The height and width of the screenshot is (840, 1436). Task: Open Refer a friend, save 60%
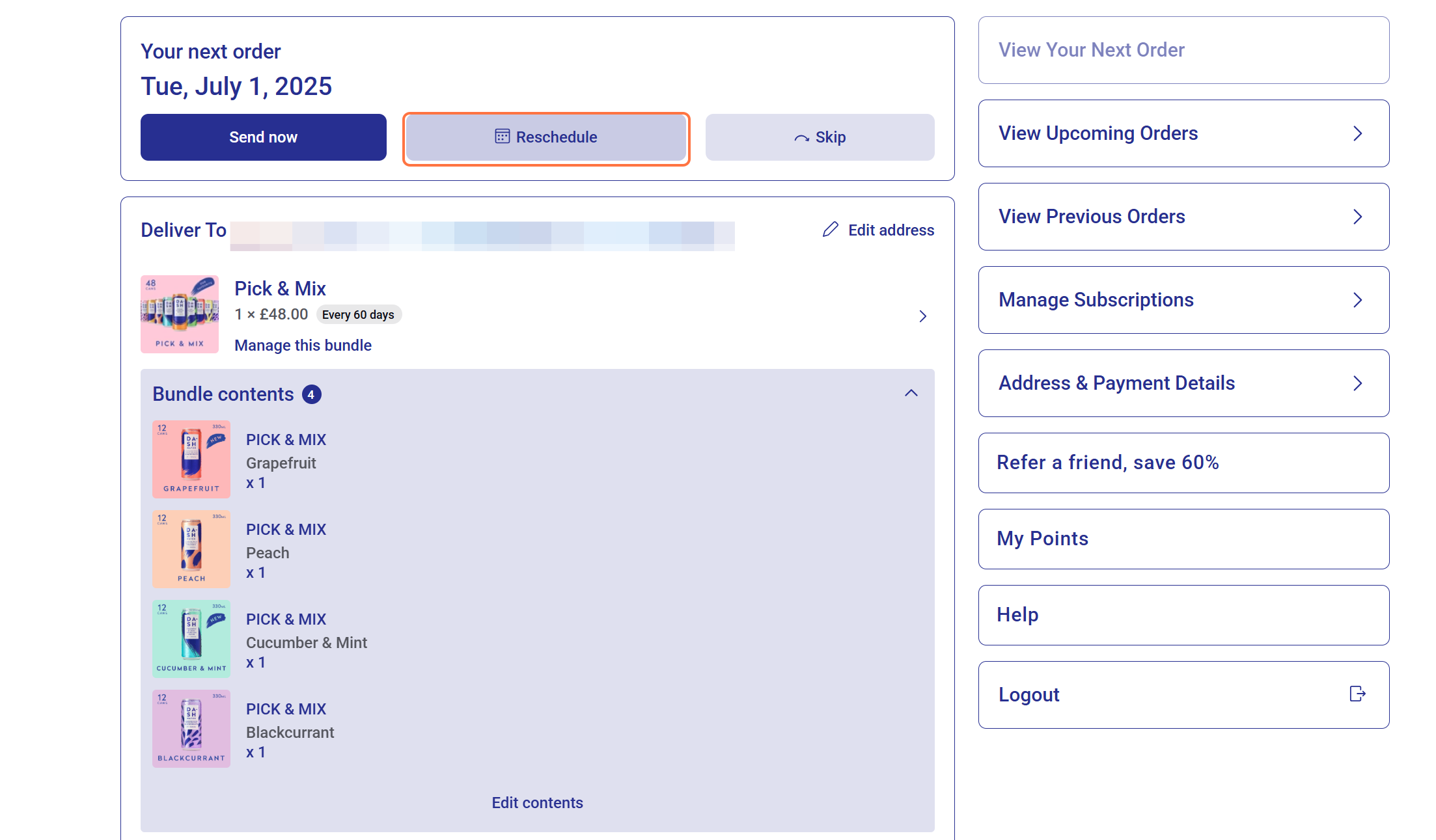1183,463
